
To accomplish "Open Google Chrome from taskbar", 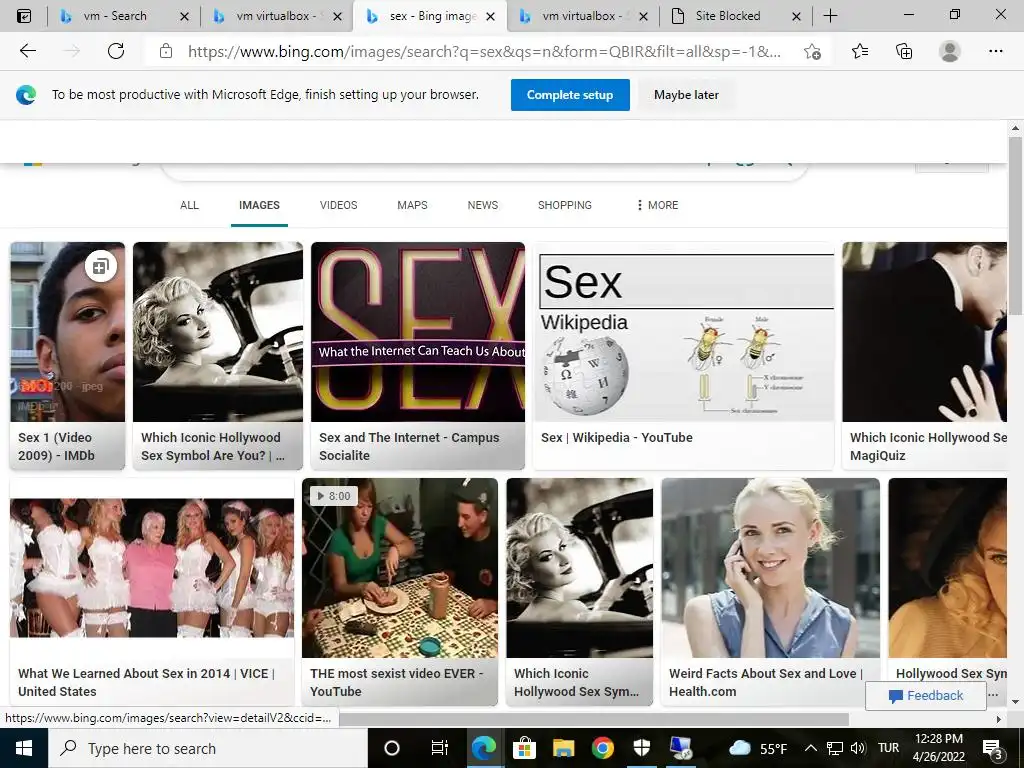I will pos(603,748).
